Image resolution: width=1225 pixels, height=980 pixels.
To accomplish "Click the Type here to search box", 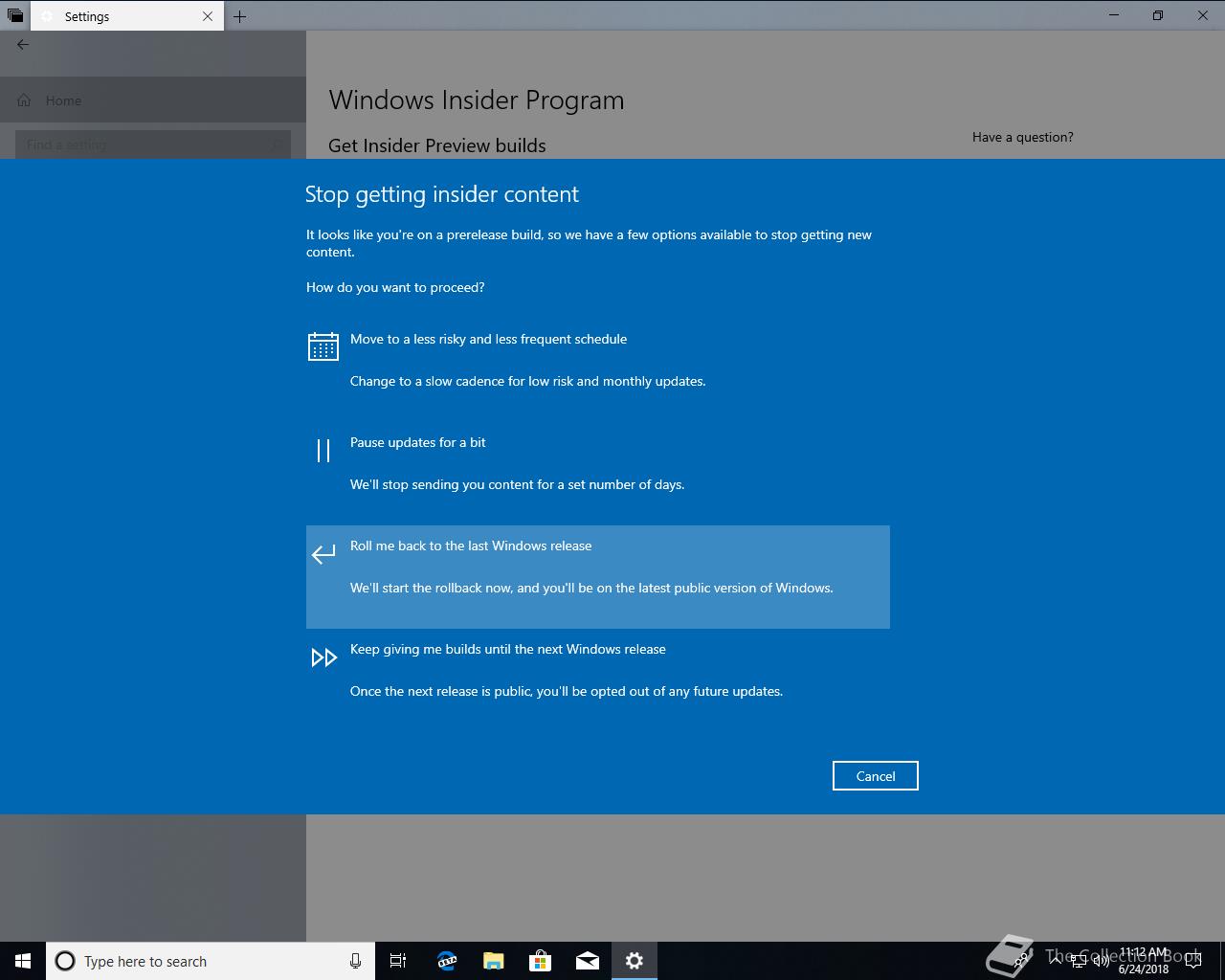I will (x=211, y=961).
